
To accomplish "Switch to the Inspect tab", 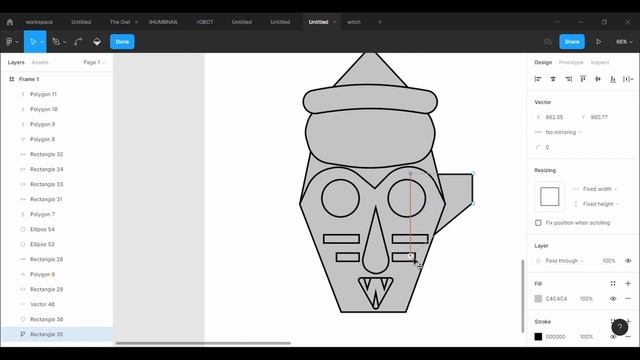I will tap(600, 62).
